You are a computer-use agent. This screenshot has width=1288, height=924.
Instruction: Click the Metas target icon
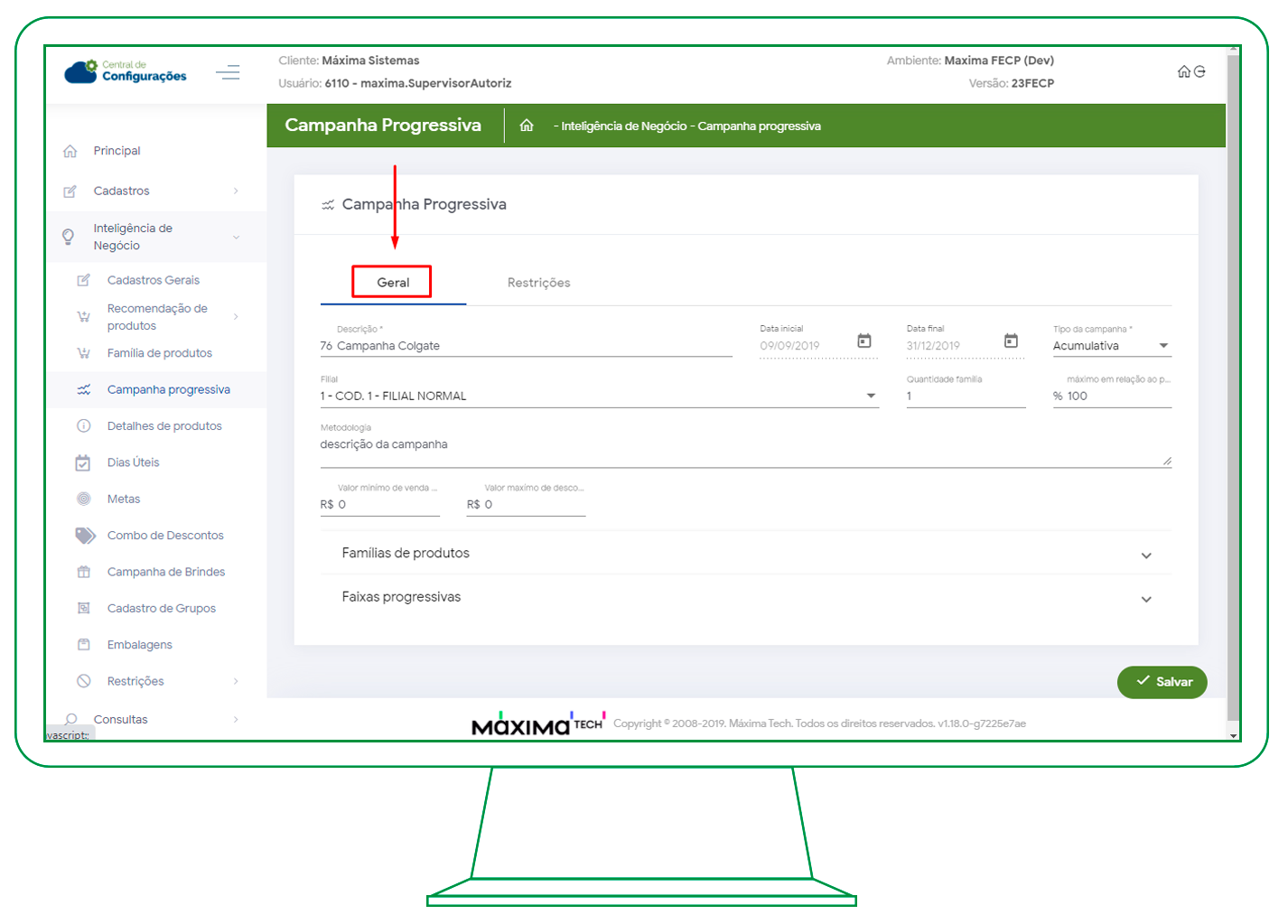(83, 499)
